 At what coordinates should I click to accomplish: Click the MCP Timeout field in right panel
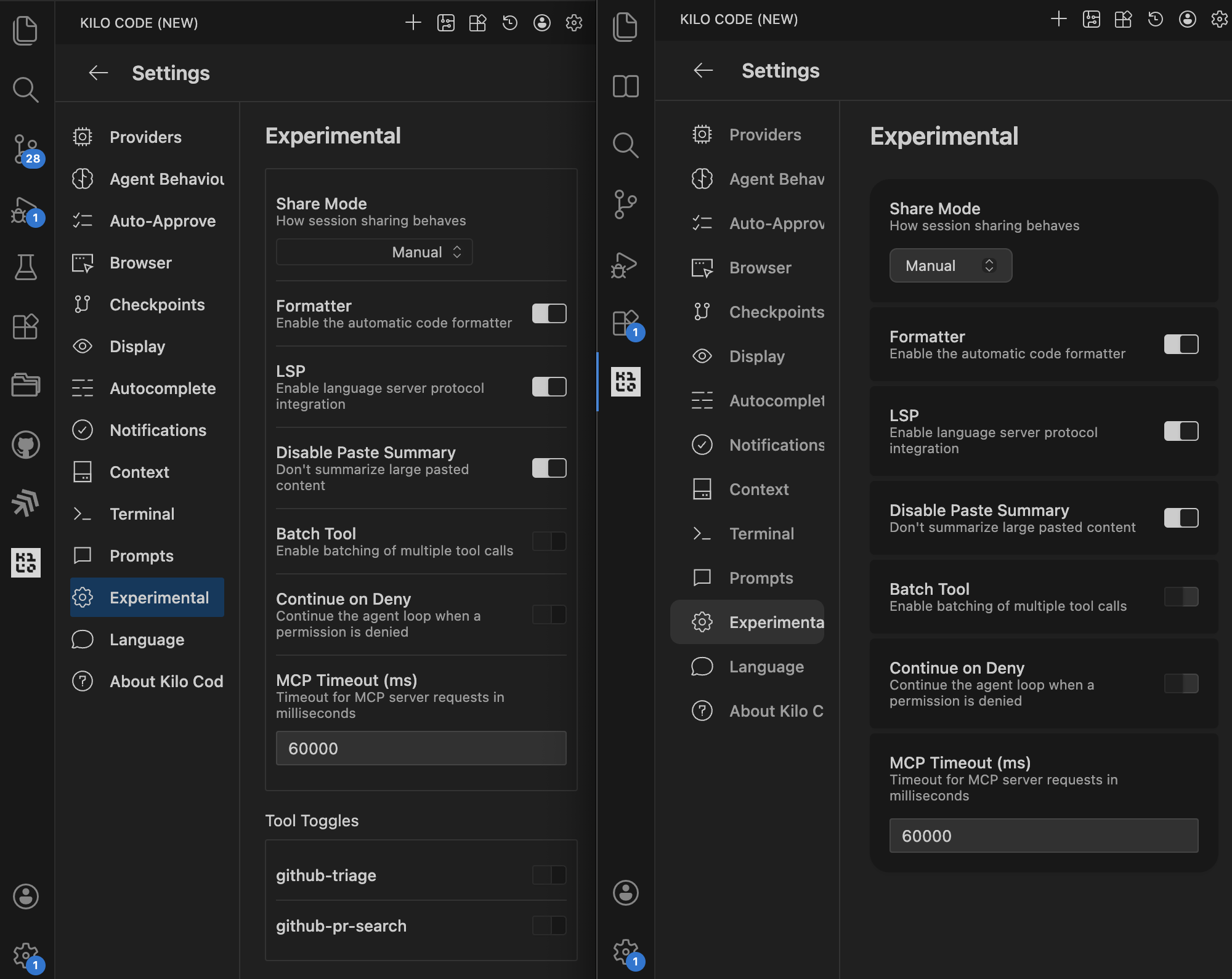coord(1043,836)
